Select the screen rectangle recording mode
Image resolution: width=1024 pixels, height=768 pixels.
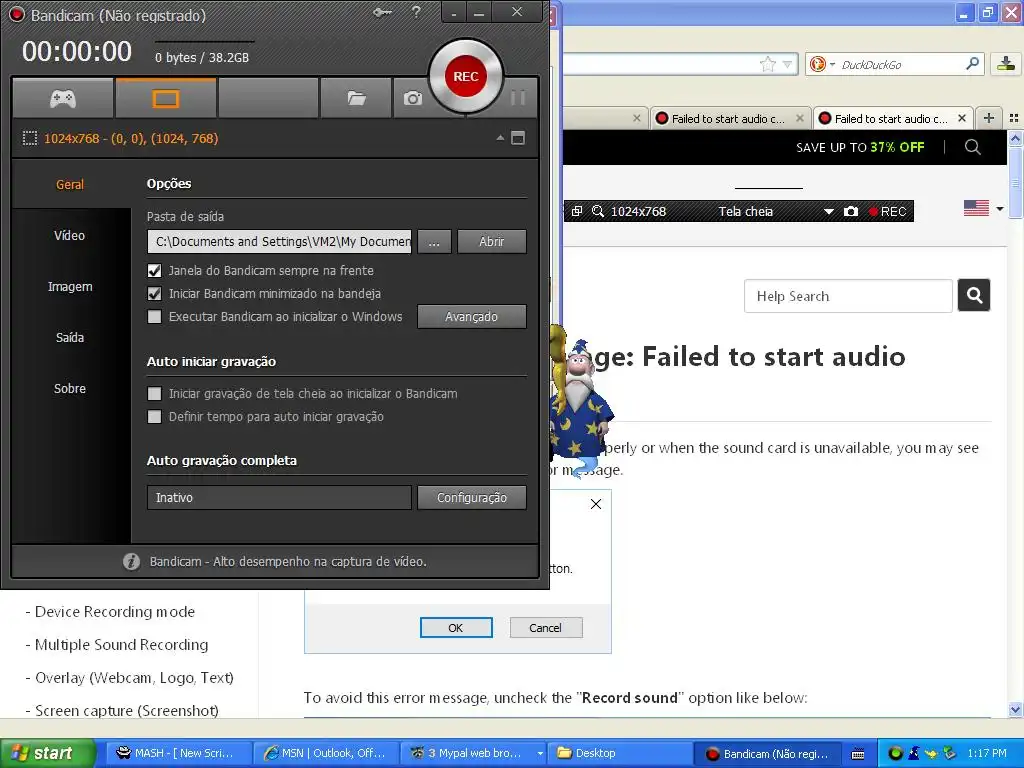(166, 99)
